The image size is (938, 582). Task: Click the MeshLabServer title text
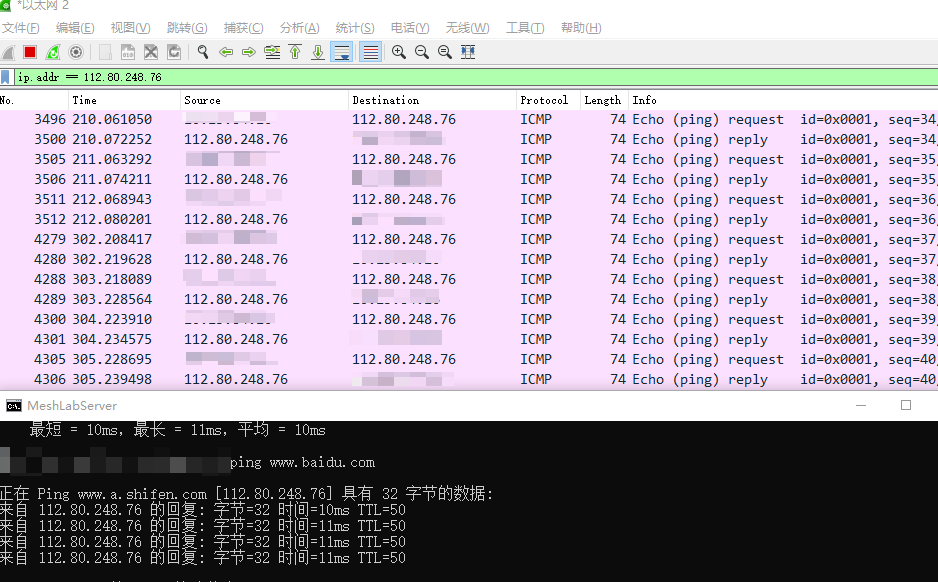tap(72, 406)
